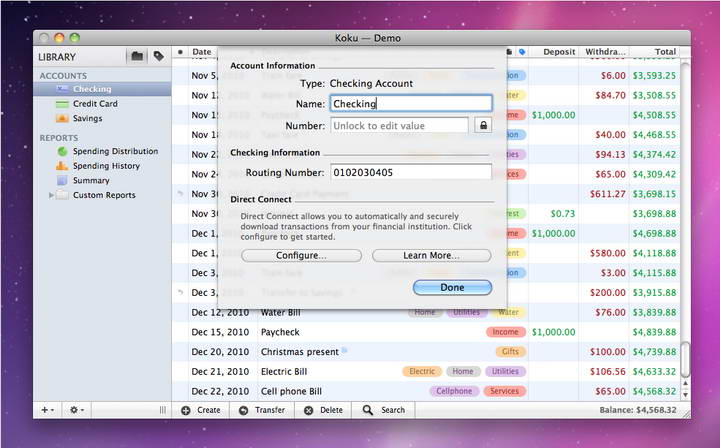Select the Cell phone Bill transaction
This screenshot has height=448, width=720.
pyautogui.click(x=426, y=391)
